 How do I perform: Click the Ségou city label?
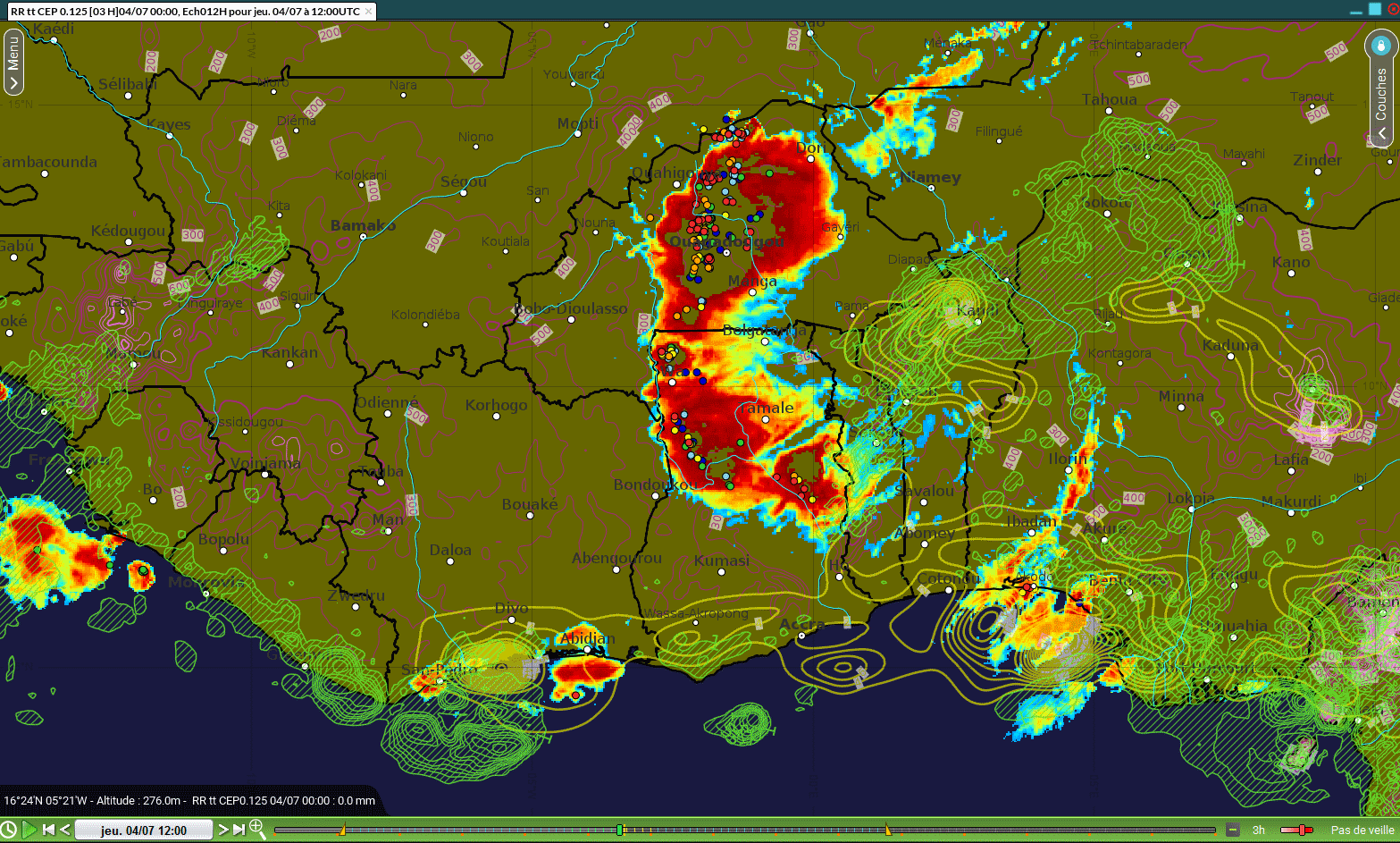tap(464, 181)
